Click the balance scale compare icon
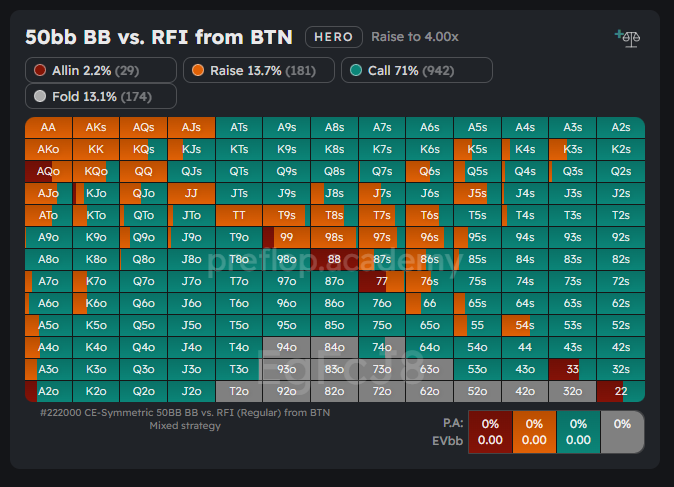This screenshot has width=674, height=487. point(629,38)
